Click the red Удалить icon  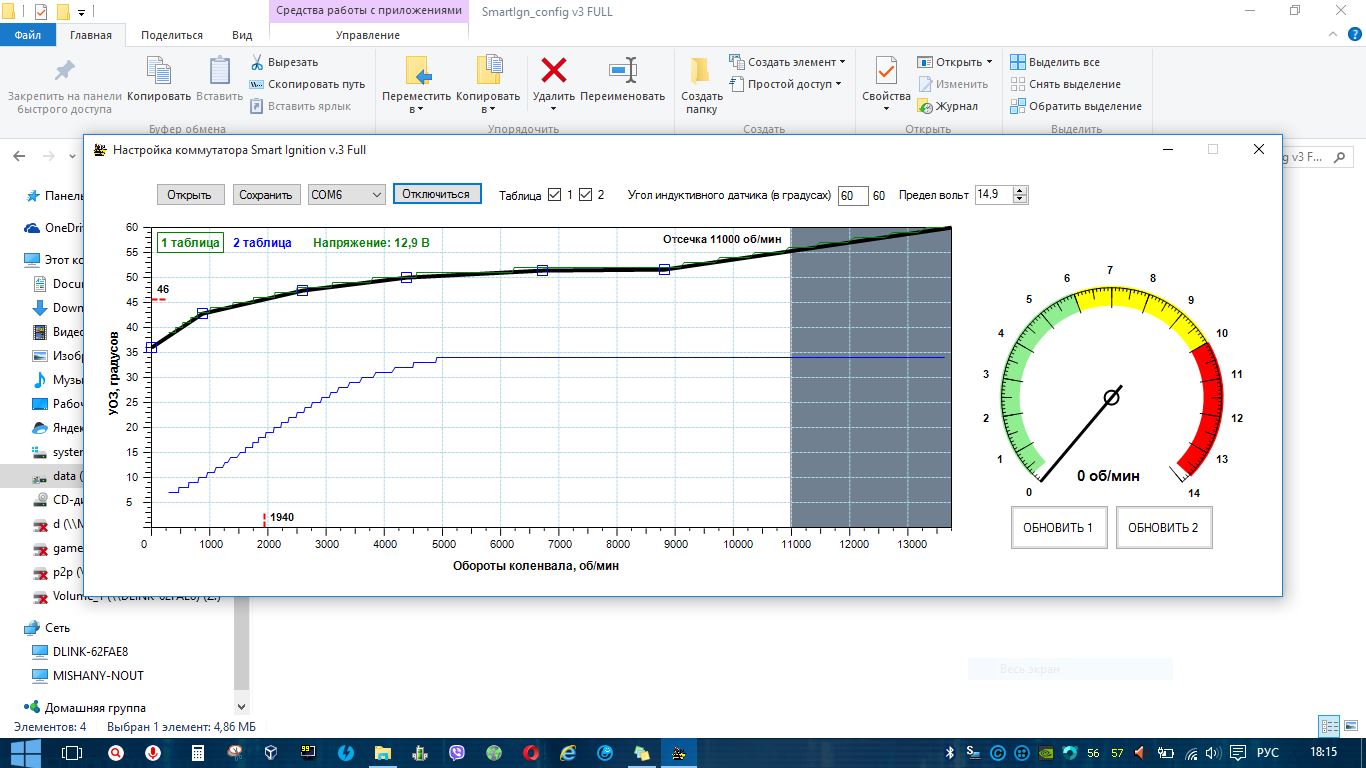point(553,71)
